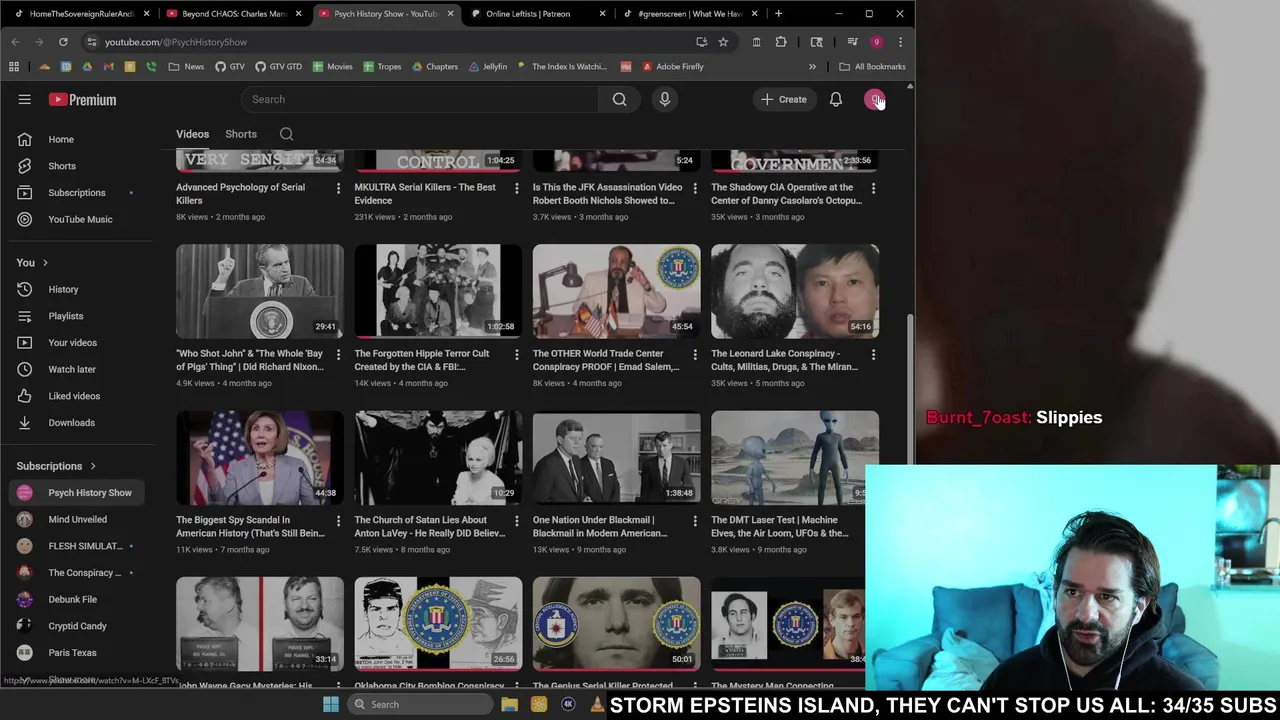The image size is (1280, 720).
Task: Open the News bookmarks folder
Action: [186, 67]
